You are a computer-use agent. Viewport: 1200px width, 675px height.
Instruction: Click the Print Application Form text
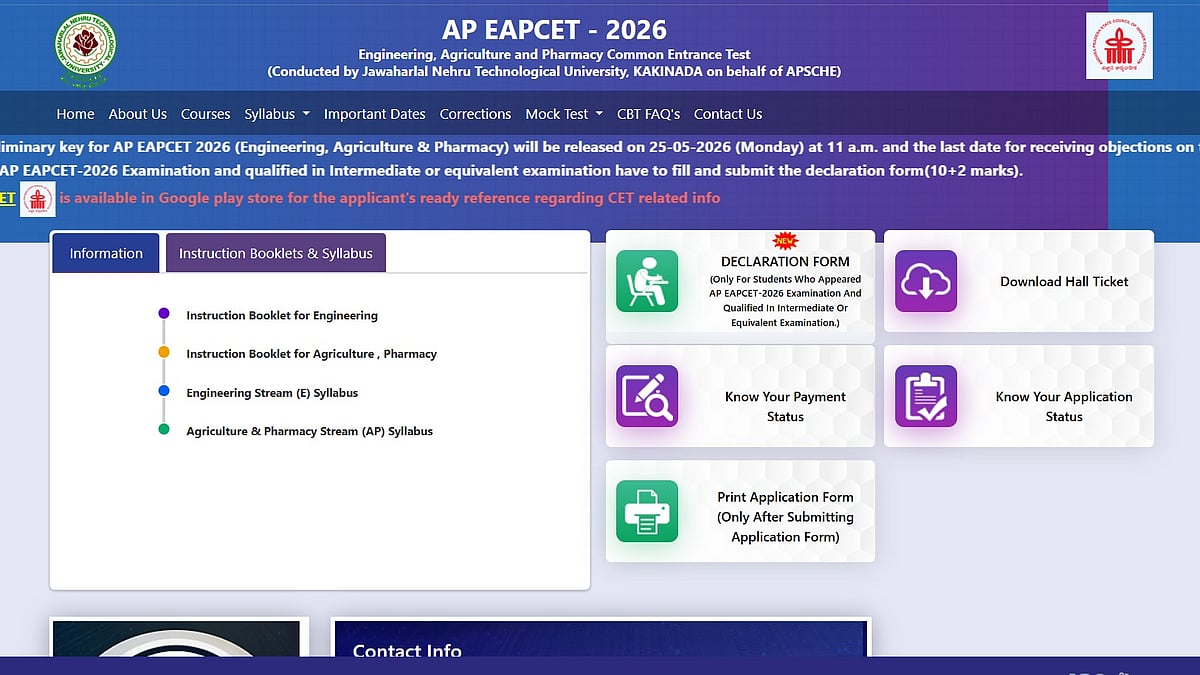pyautogui.click(x=785, y=517)
